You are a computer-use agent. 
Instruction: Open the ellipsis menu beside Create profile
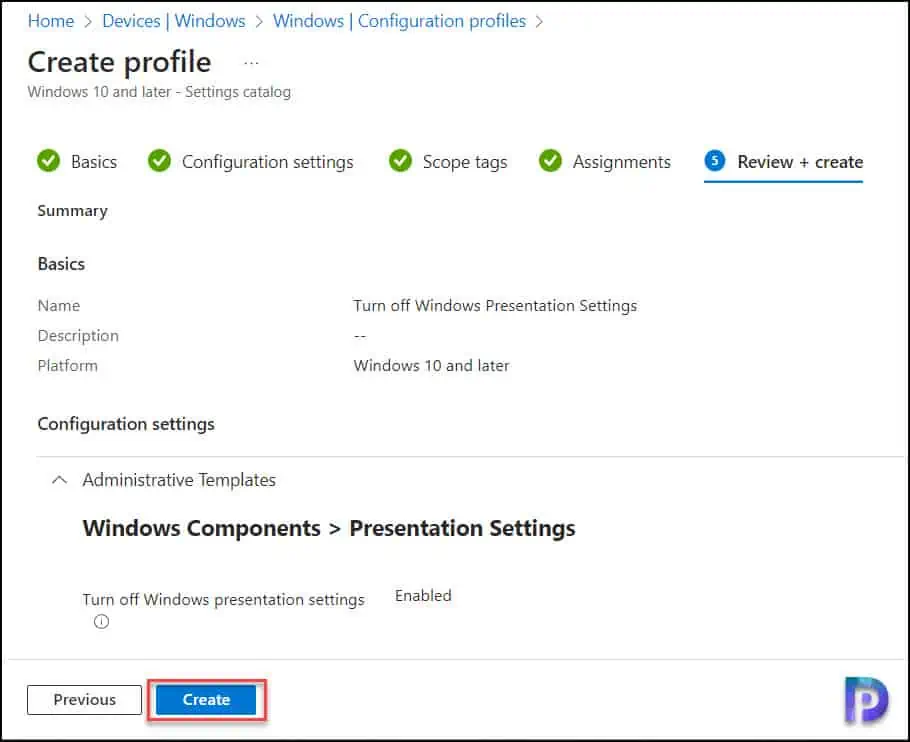coord(251,63)
